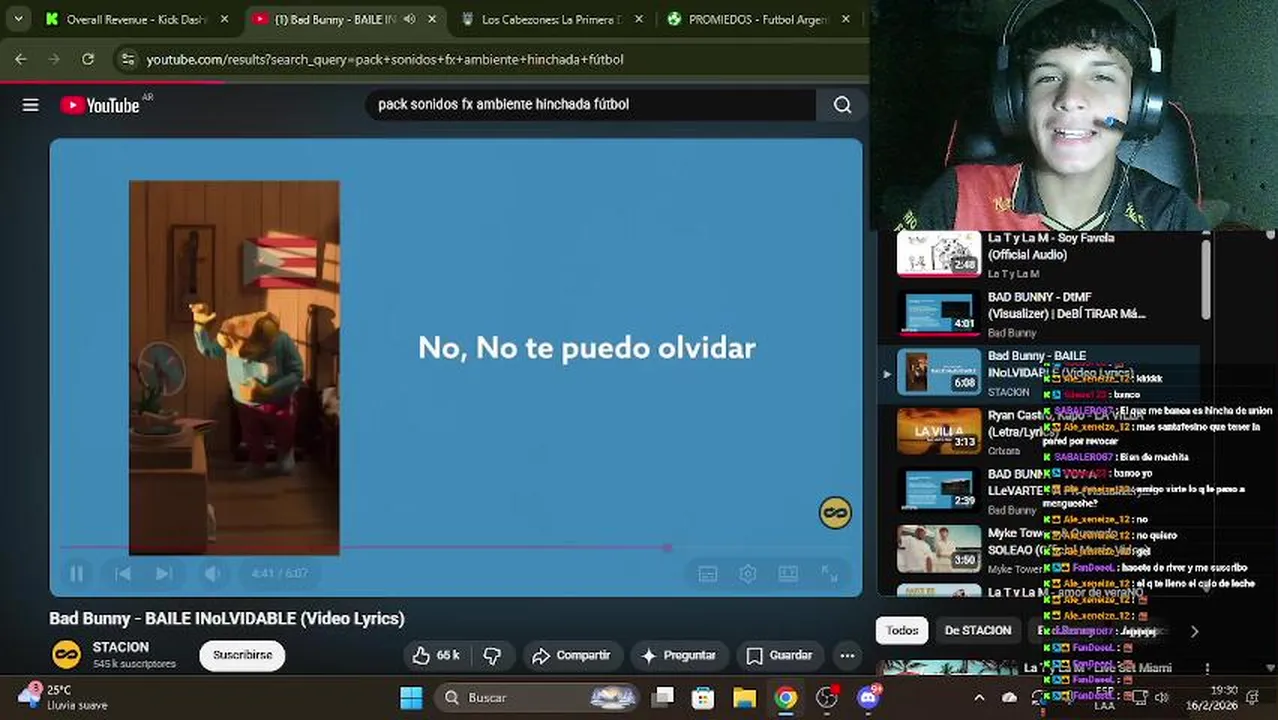The height and width of the screenshot is (720, 1278).
Task: Open the clock showing 19:30
Action: 1211,697
